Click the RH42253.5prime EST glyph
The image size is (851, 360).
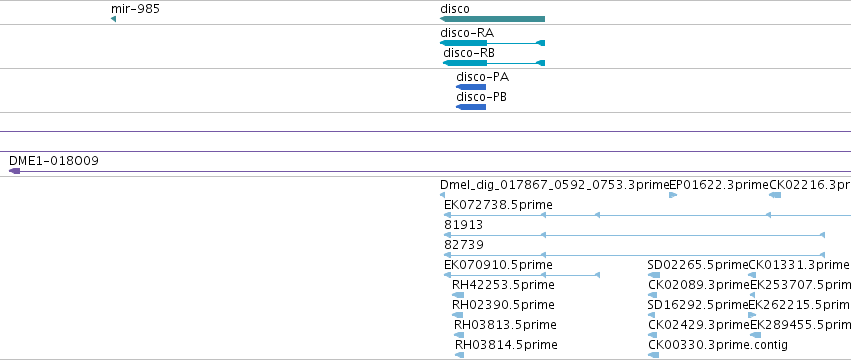tap(458, 295)
